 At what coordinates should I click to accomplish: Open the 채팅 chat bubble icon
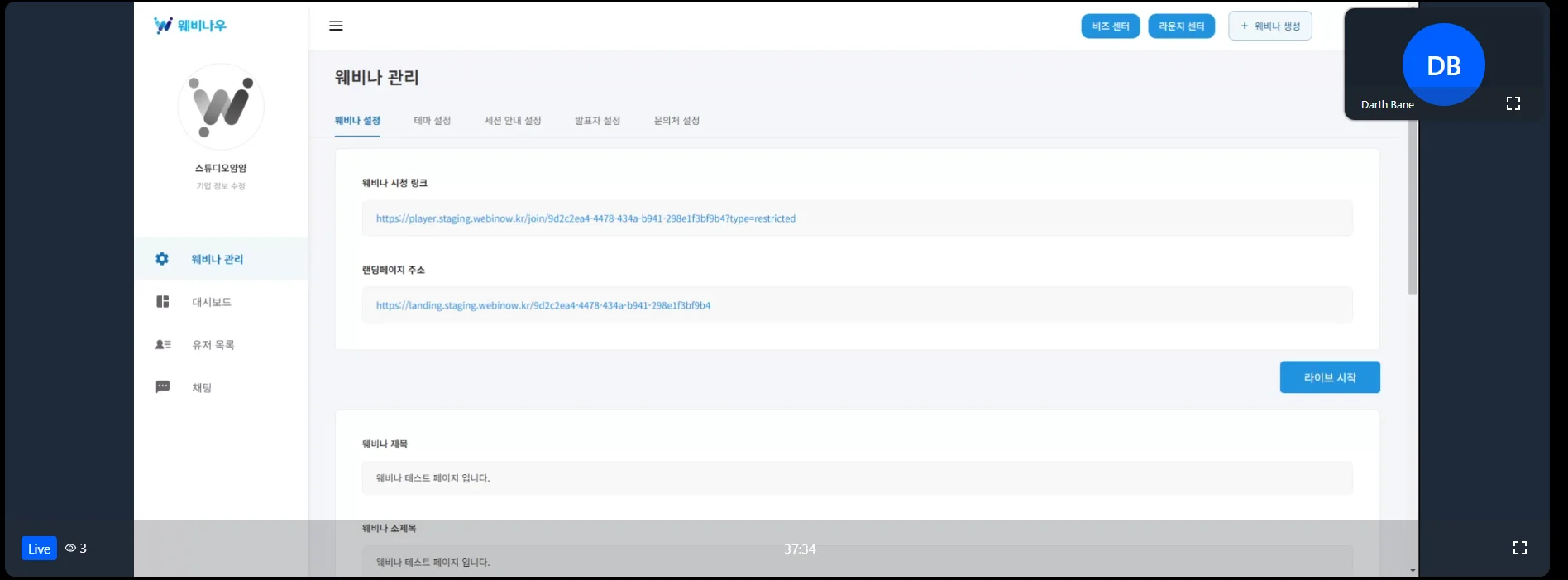click(163, 387)
